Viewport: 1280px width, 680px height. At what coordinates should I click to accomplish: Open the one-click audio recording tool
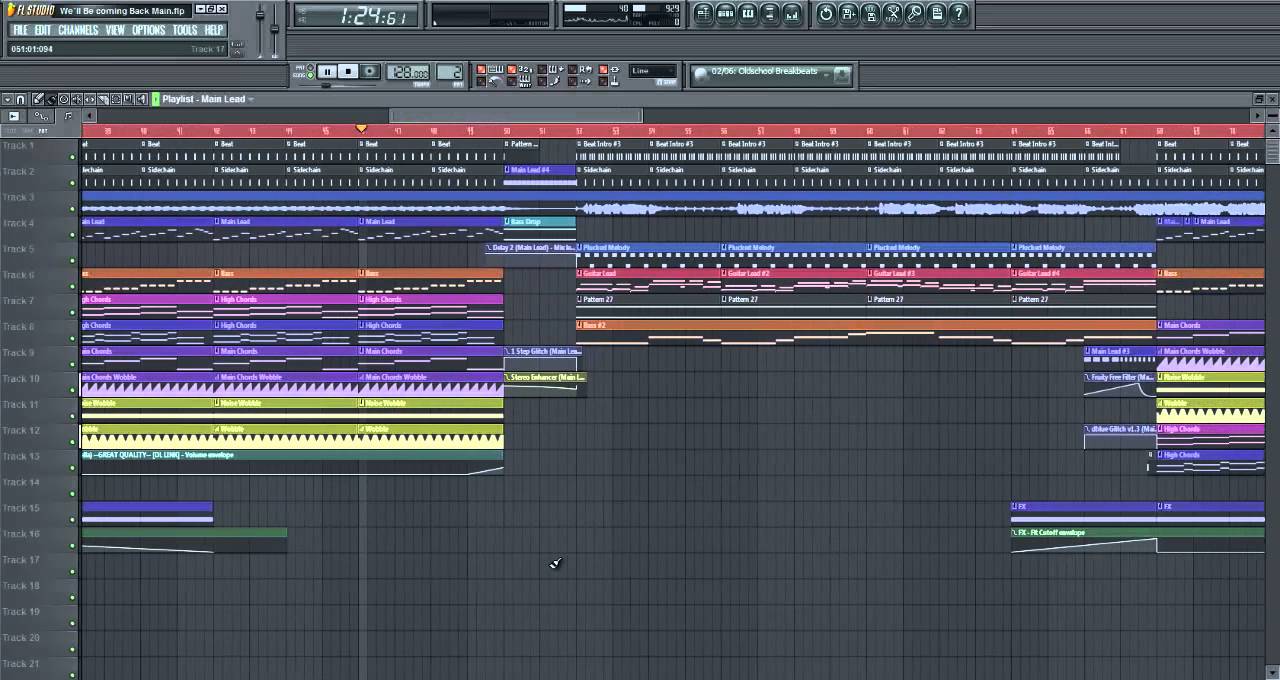(915, 13)
